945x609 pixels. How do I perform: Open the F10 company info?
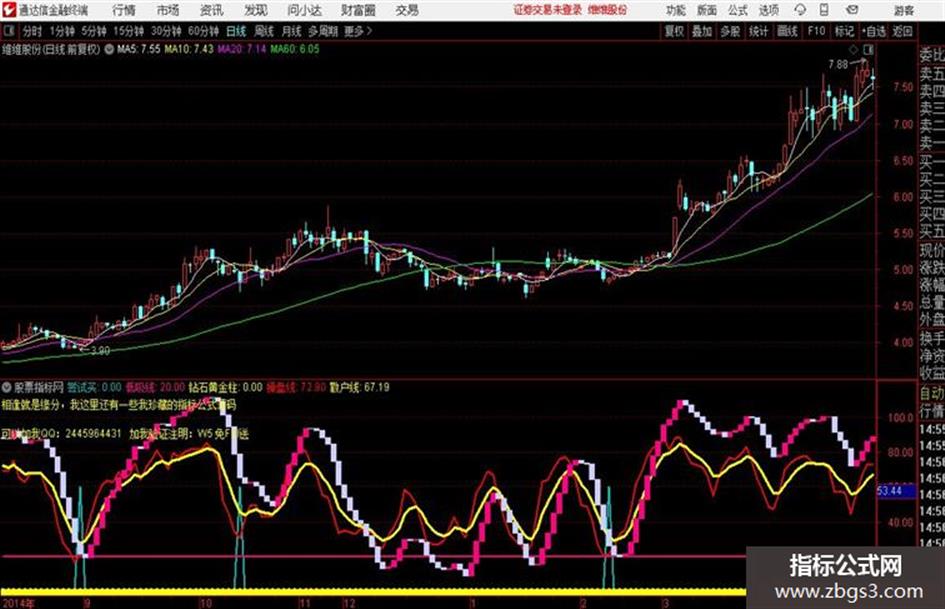tap(816, 31)
